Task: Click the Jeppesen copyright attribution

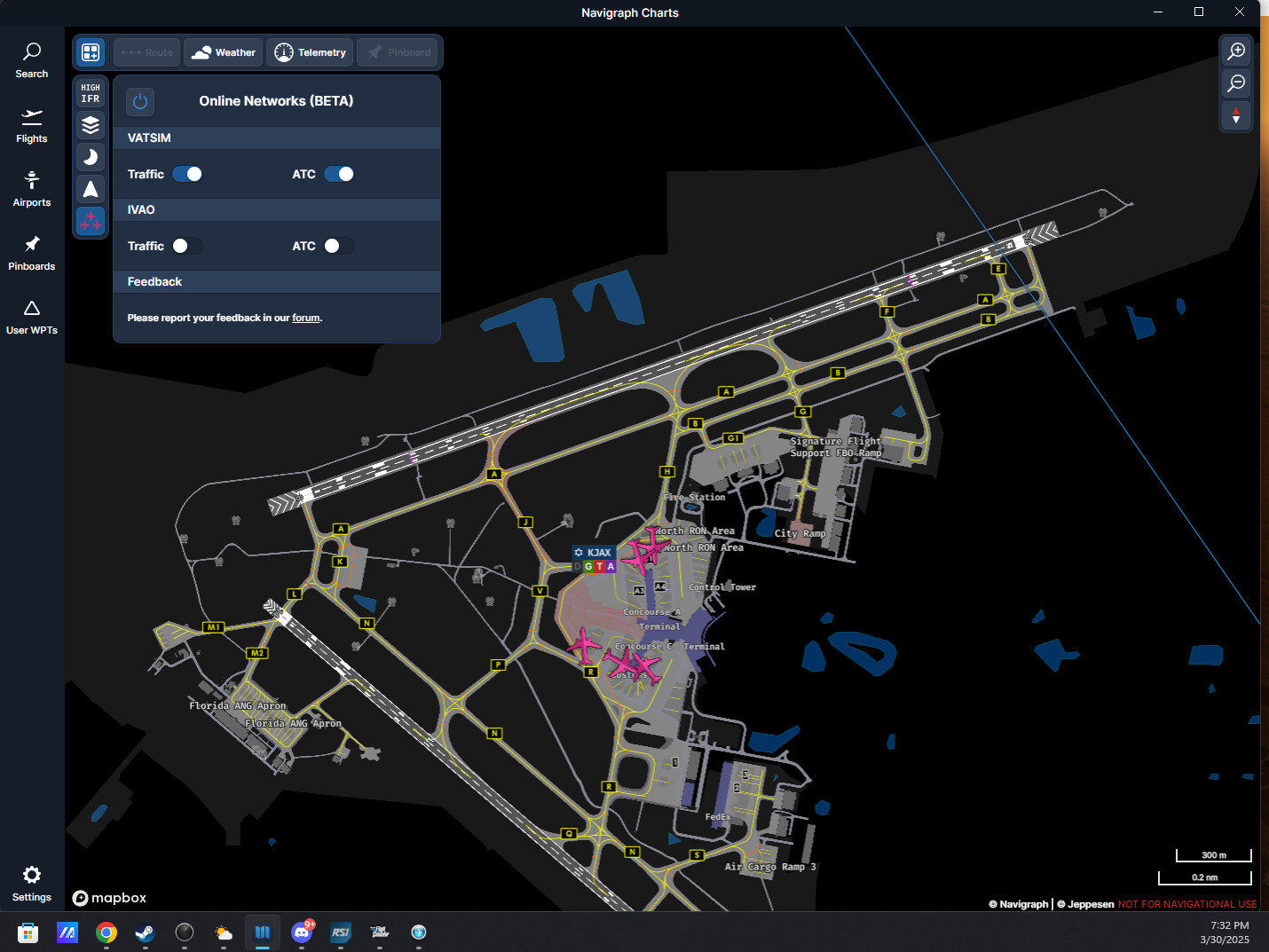Action: click(x=1085, y=904)
